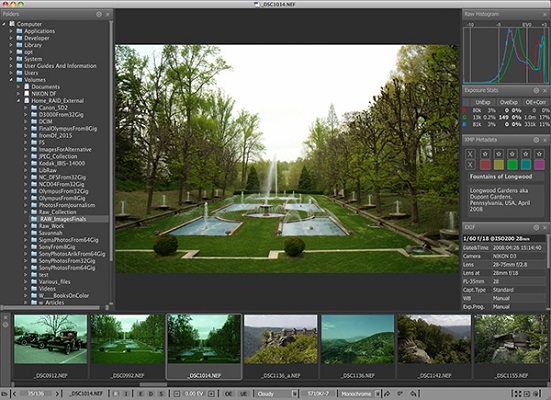Toggle the S shadow boost button
Image resolution: width=551 pixels, height=400 pixels.
pyautogui.click(x=161, y=394)
